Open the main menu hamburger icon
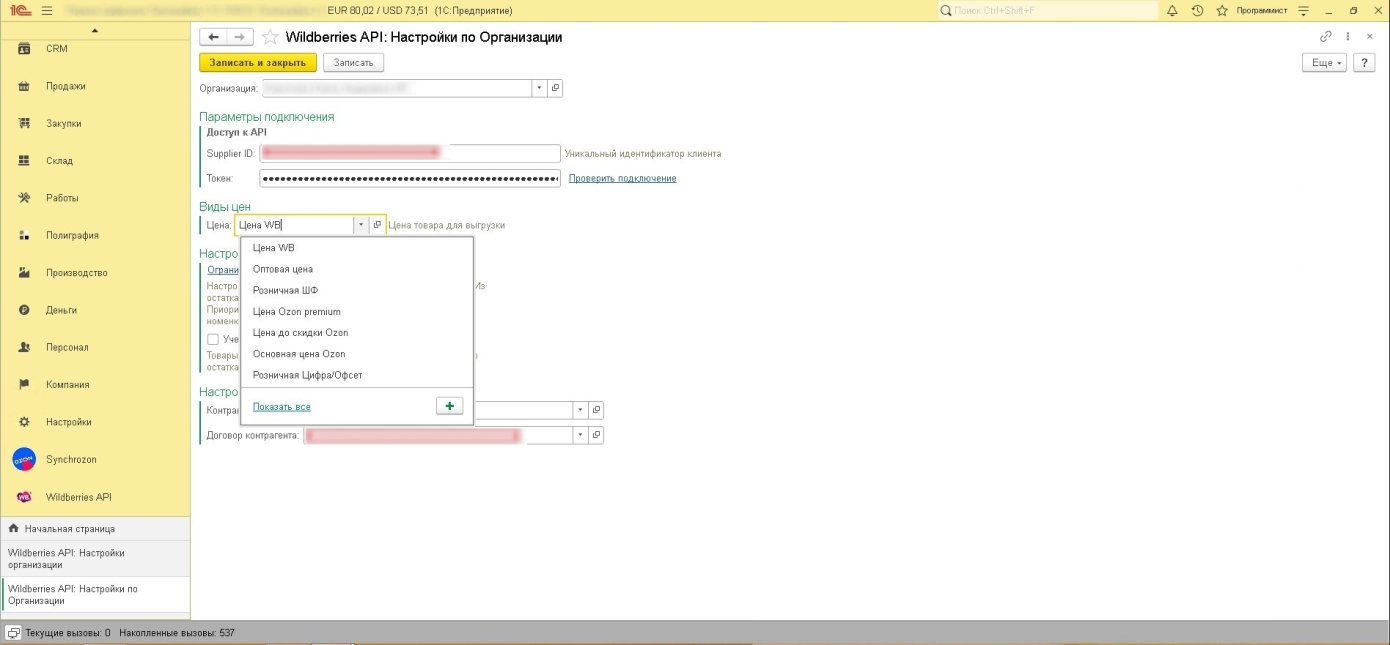1390x645 pixels. pos(47,10)
